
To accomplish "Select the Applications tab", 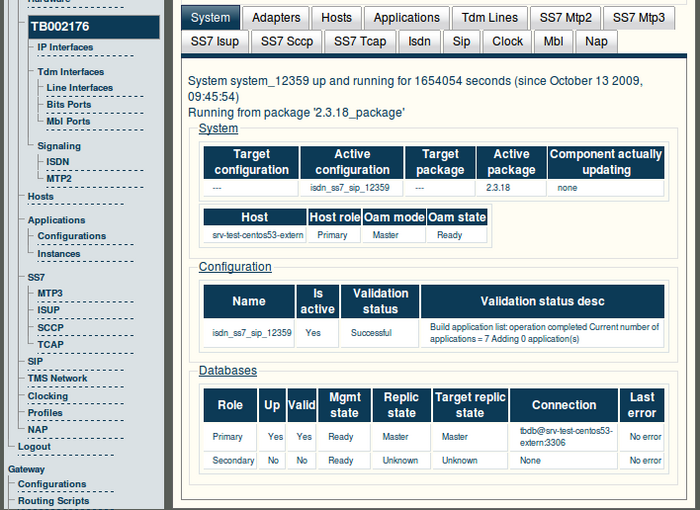I will 407,17.
